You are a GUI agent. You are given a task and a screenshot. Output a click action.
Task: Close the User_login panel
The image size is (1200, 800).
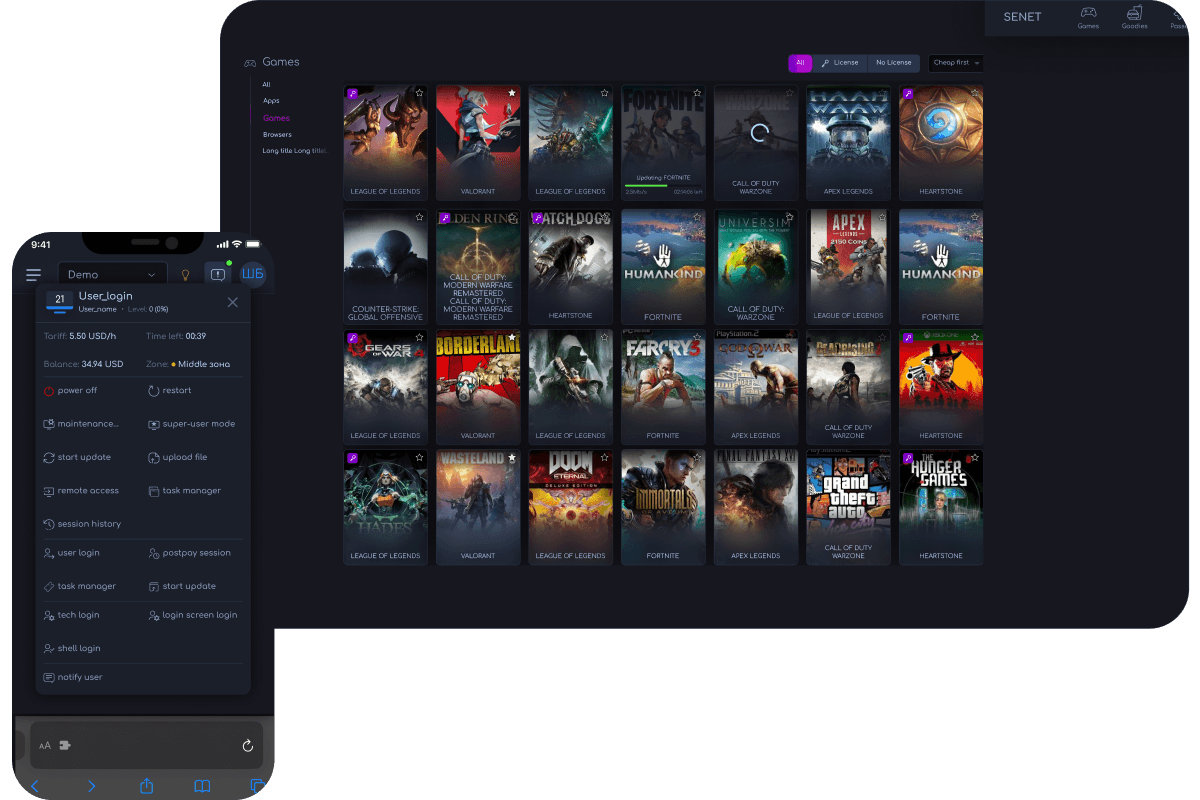(233, 302)
